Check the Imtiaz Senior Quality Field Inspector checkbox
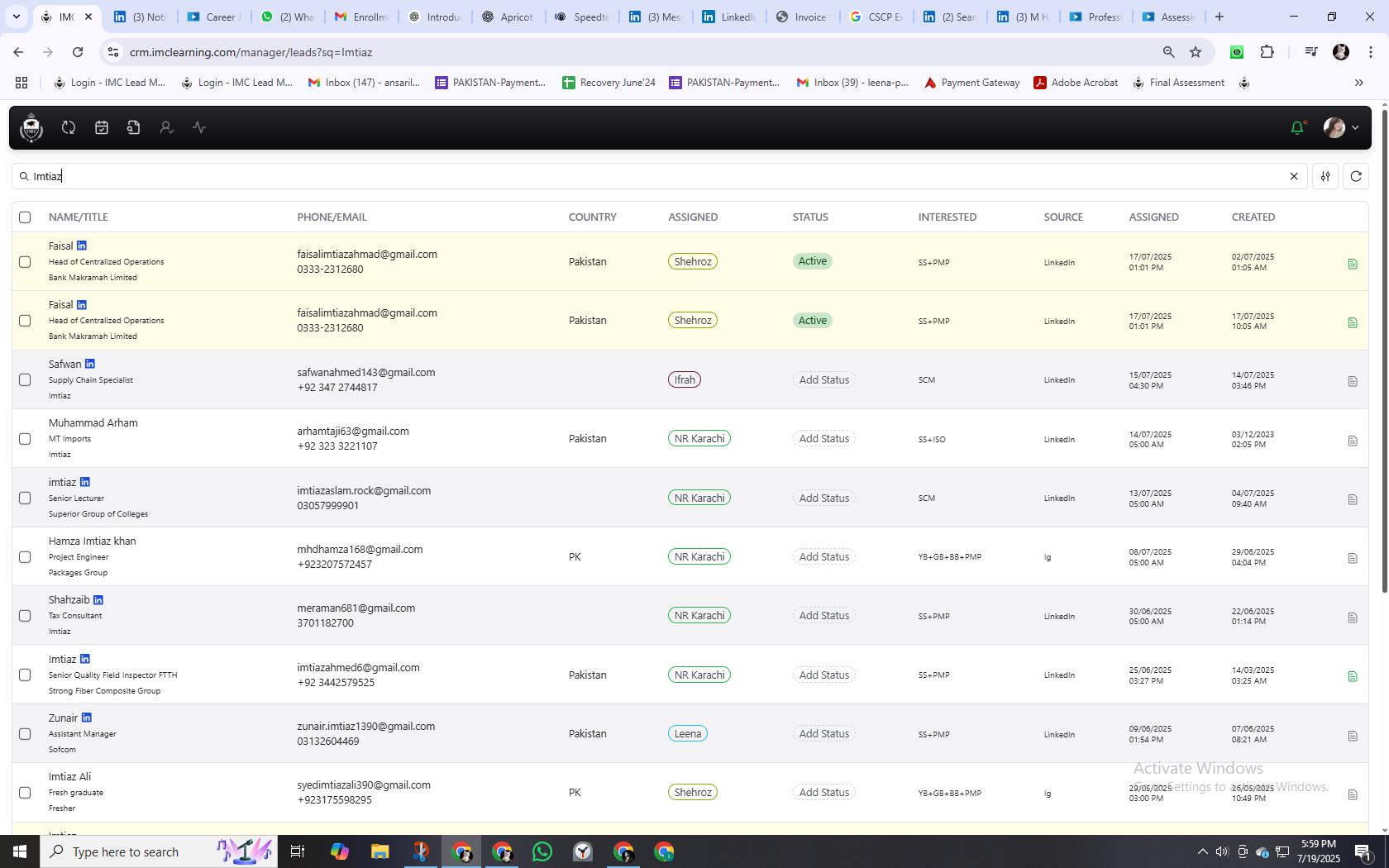Screen dimensions: 1389x868 click(x=25, y=675)
